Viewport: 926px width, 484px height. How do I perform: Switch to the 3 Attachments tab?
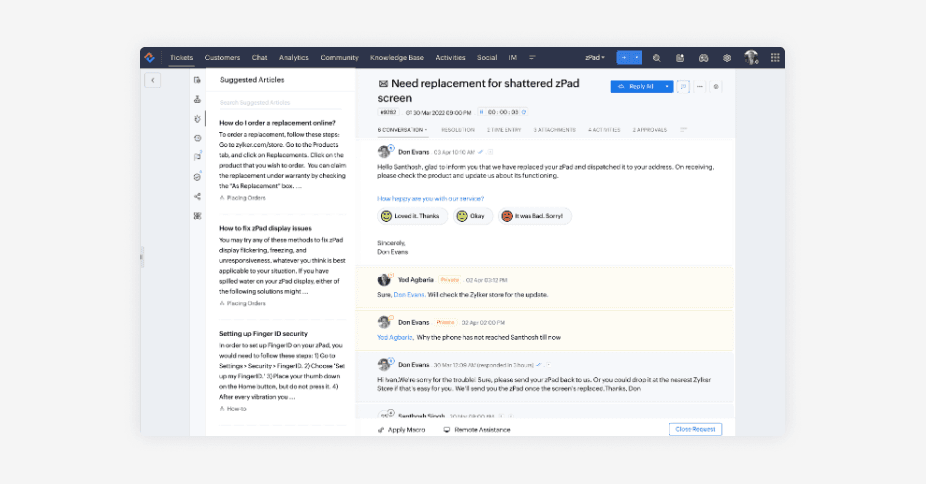coord(555,130)
